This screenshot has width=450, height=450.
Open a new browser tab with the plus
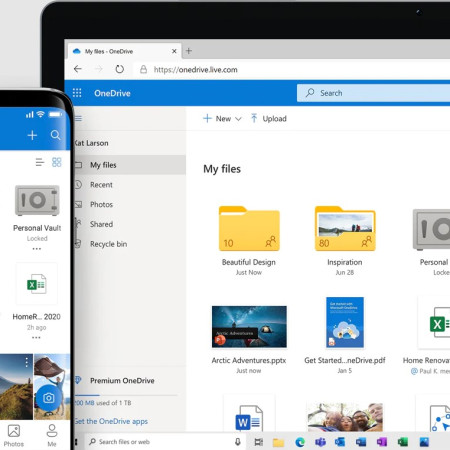coord(189,51)
